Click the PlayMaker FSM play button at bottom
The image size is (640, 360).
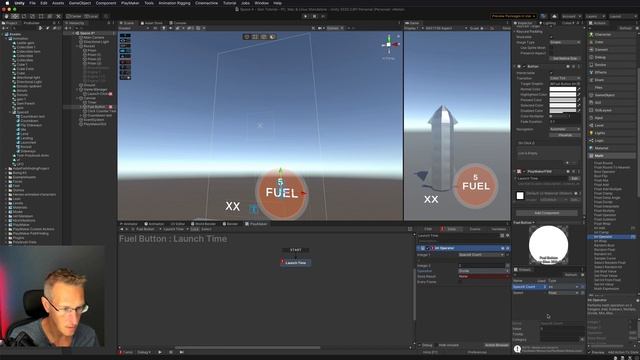point(160,352)
